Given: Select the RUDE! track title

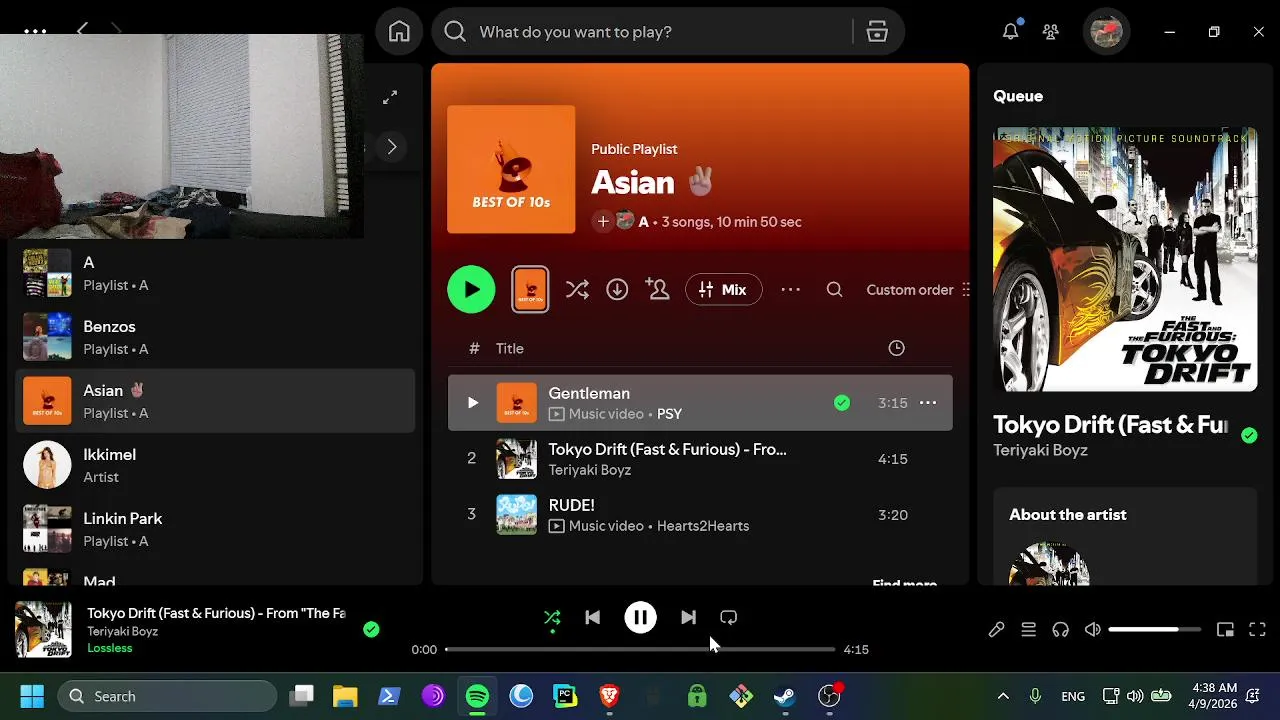Looking at the screenshot, I should pos(571,505).
